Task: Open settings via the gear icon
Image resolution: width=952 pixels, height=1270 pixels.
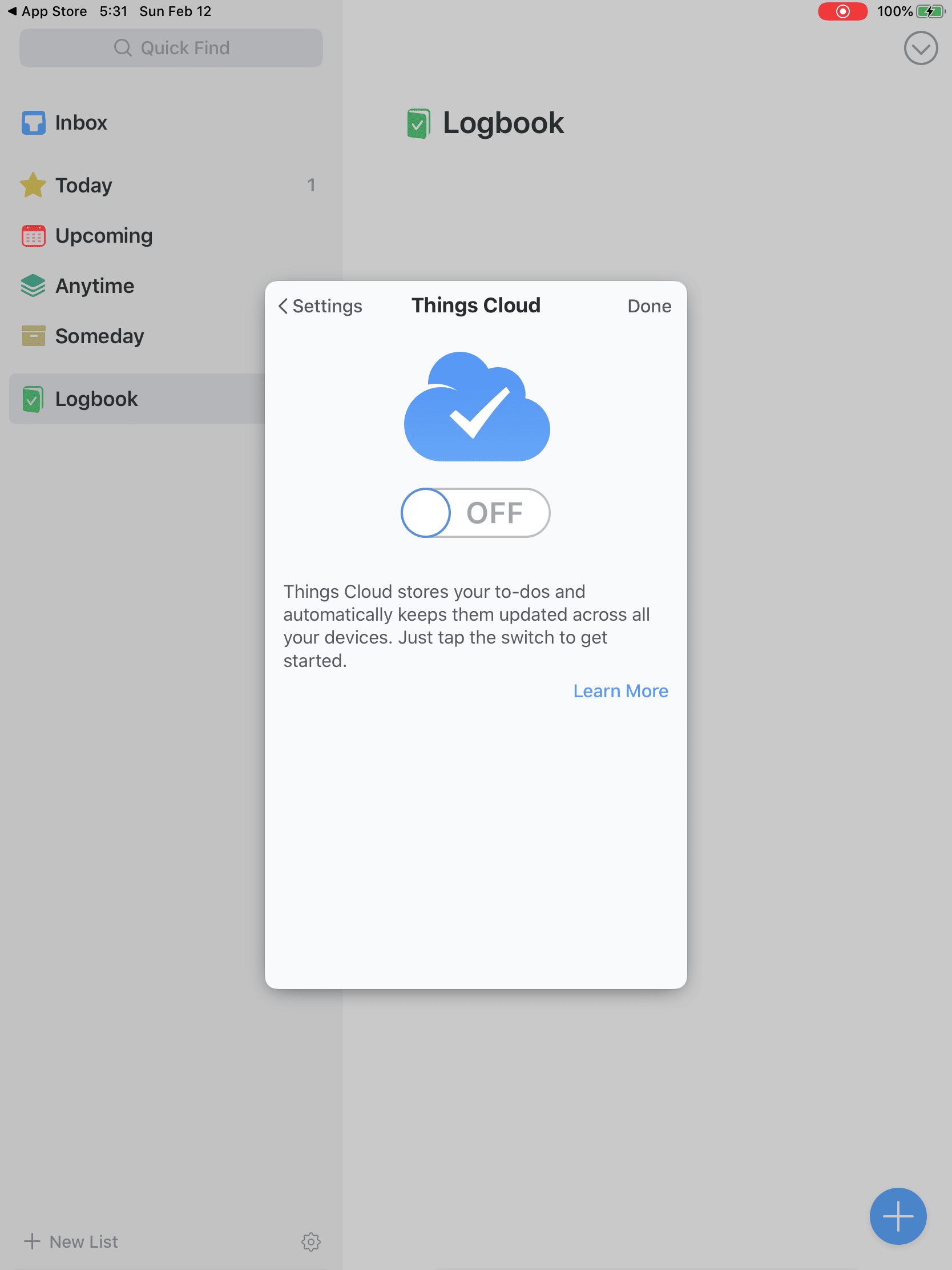Action: coord(310,1242)
